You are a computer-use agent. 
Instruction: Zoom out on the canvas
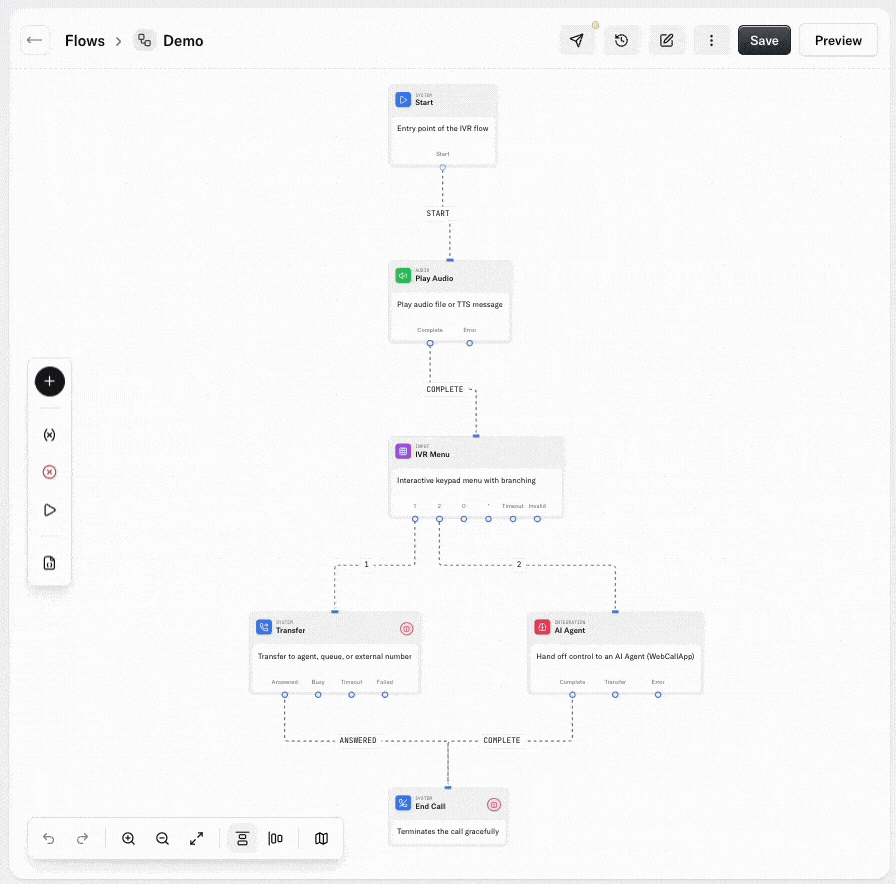(163, 839)
